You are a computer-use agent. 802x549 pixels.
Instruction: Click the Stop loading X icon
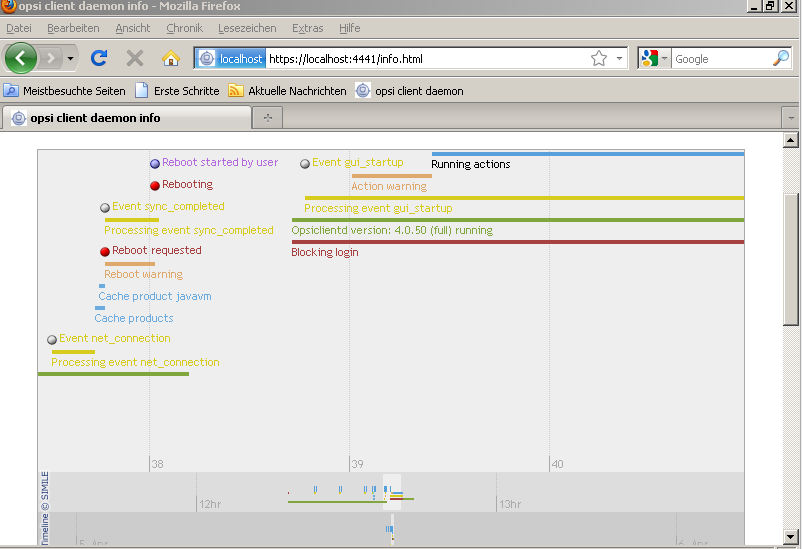135,58
